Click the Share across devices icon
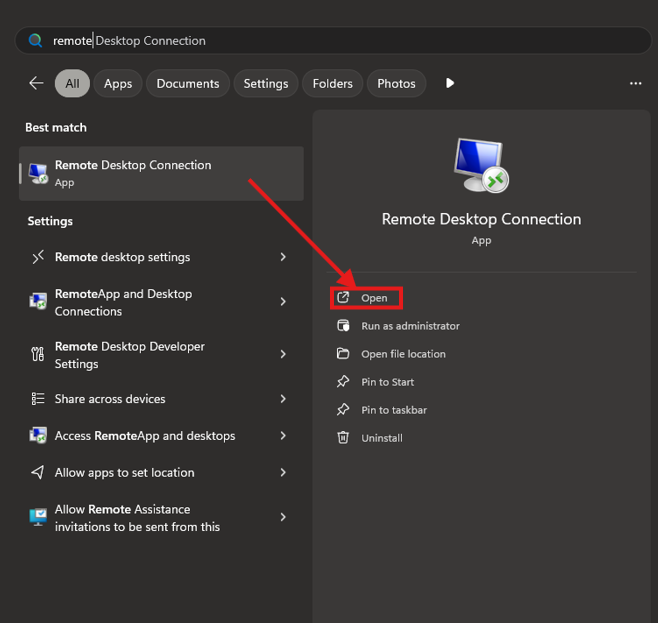The image size is (658, 623). click(x=38, y=399)
